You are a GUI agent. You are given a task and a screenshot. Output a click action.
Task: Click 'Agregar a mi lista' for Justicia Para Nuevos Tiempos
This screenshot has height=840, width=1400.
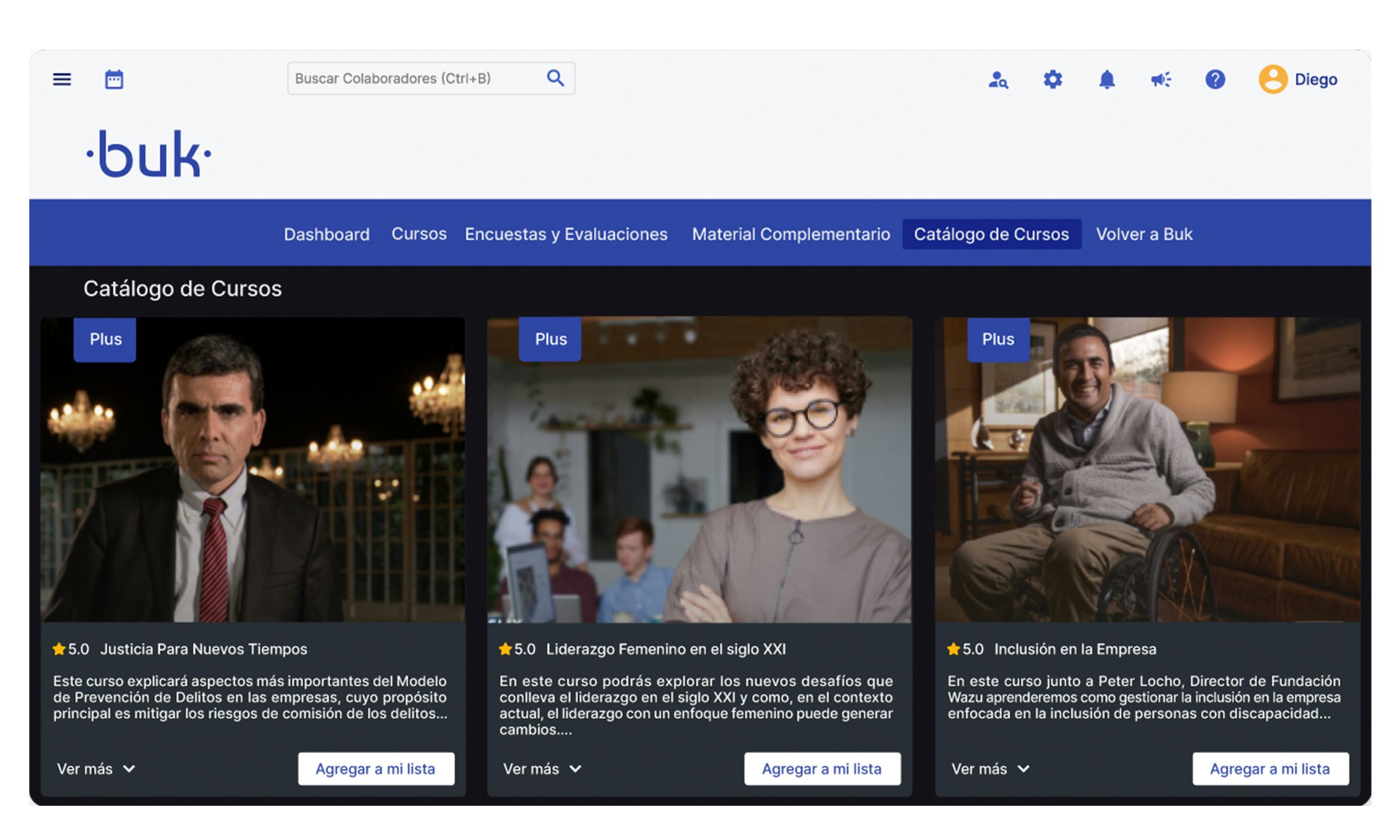(x=376, y=769)
